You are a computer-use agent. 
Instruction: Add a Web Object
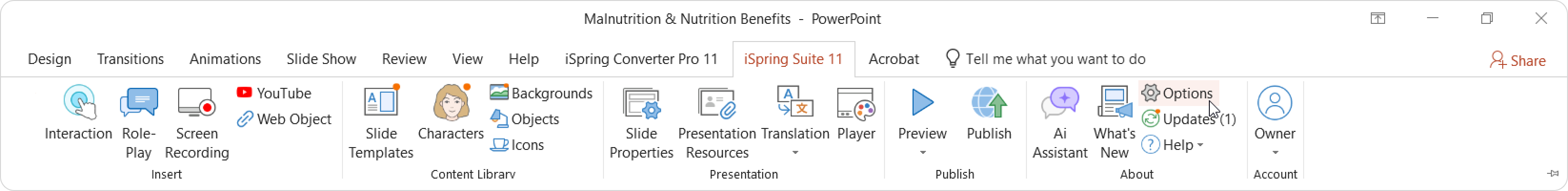click(284, 119)
